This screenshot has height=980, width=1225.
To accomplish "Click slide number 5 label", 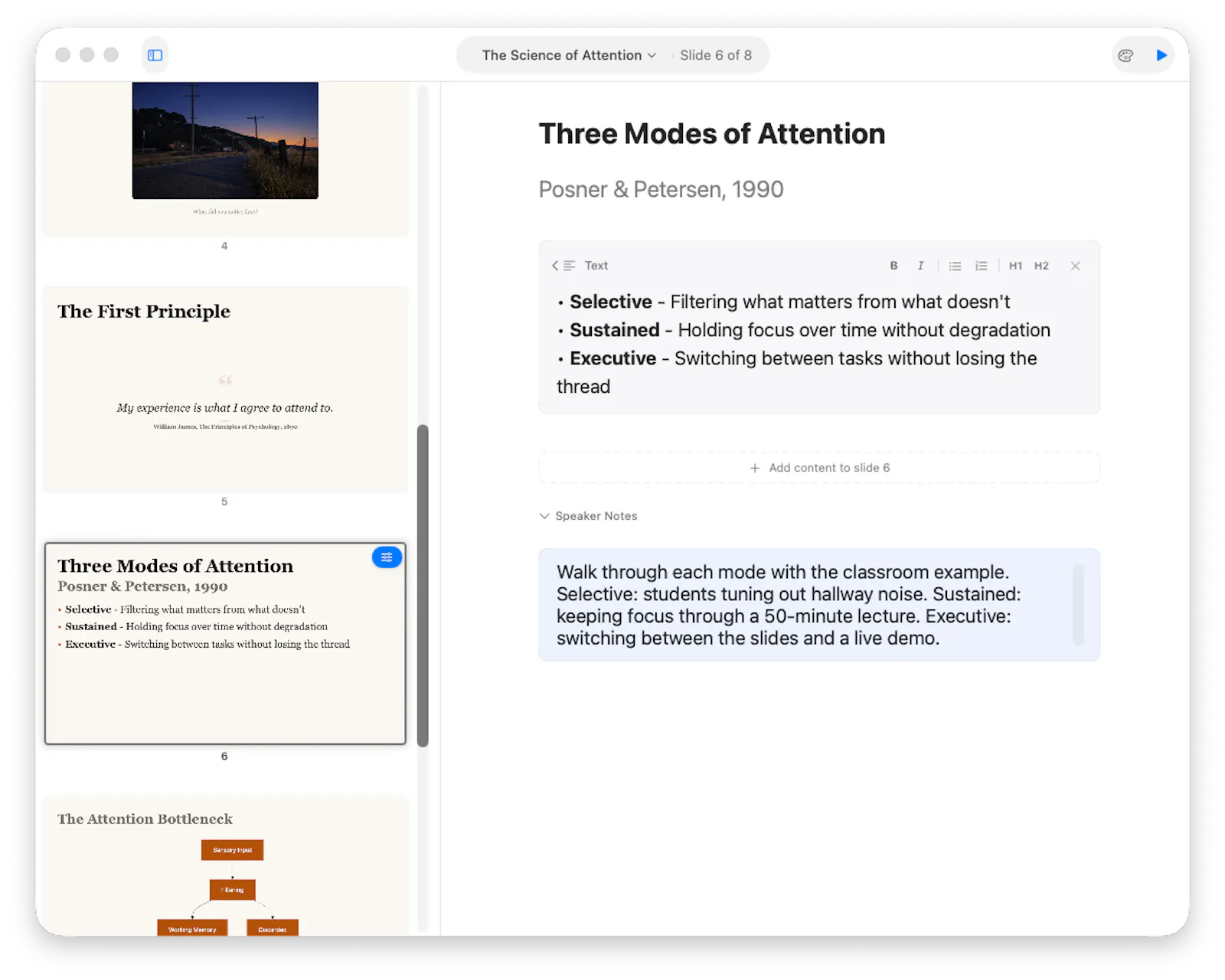I will tap(224, 501).
